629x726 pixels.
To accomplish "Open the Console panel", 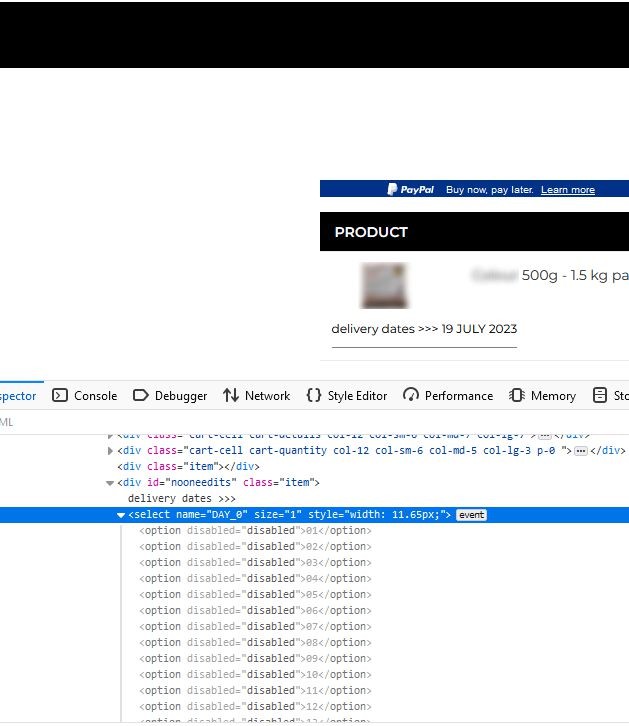I will [84, 396].
